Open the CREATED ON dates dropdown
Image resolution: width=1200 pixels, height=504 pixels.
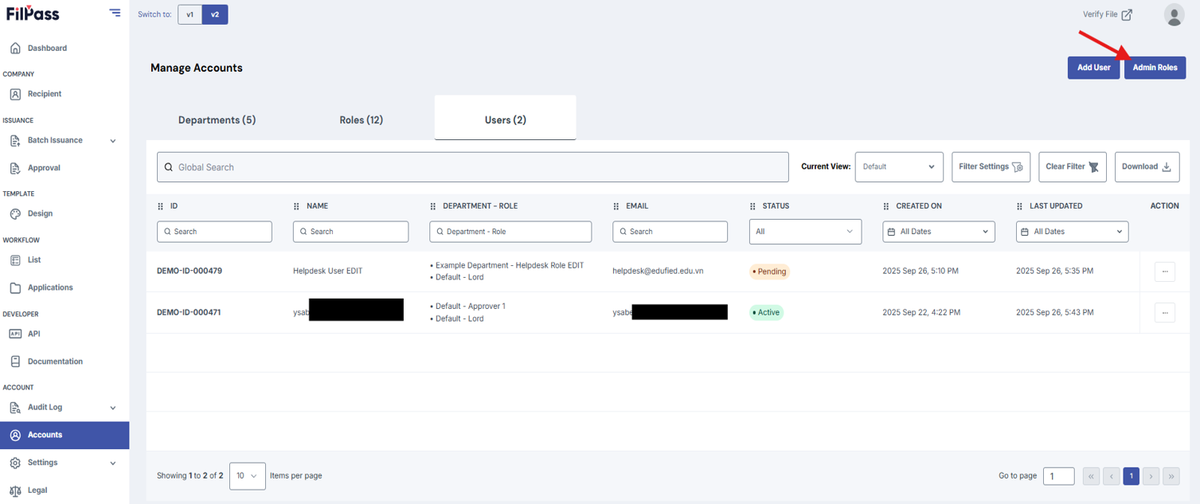pyautogui.click(x=939, y=231)
